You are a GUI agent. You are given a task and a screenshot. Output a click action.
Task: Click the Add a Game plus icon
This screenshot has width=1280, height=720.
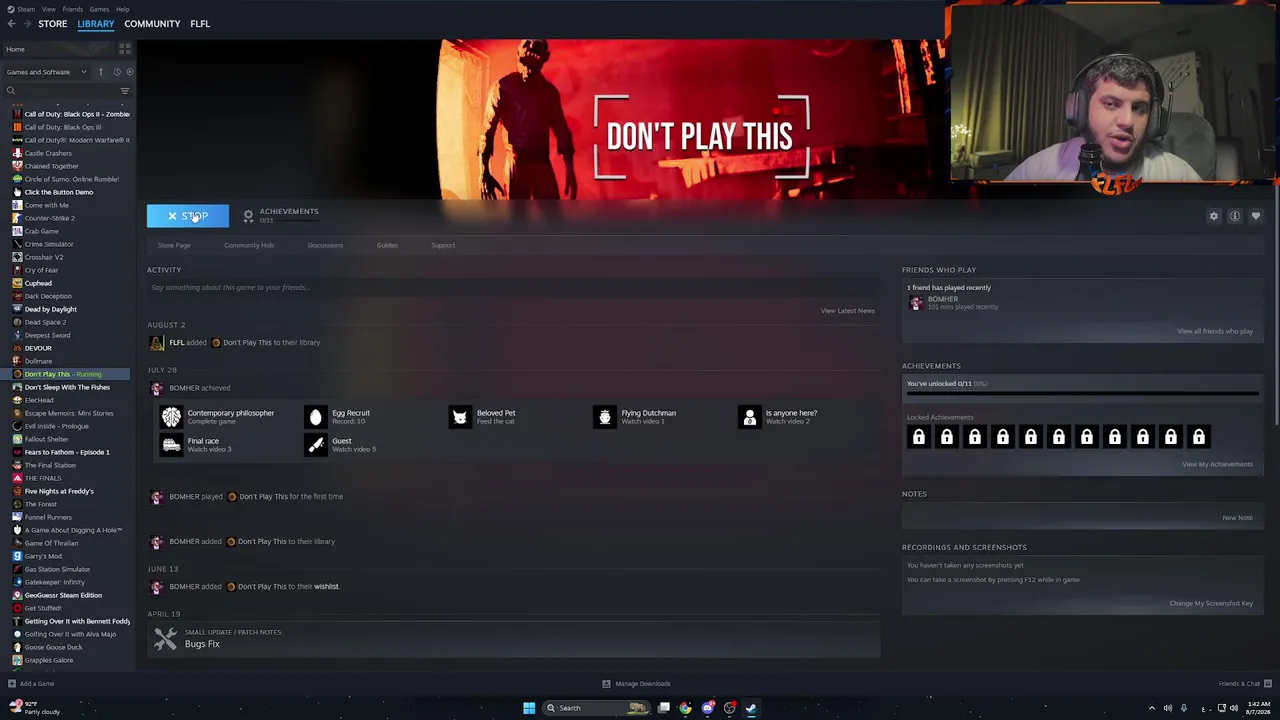[11, 684]
